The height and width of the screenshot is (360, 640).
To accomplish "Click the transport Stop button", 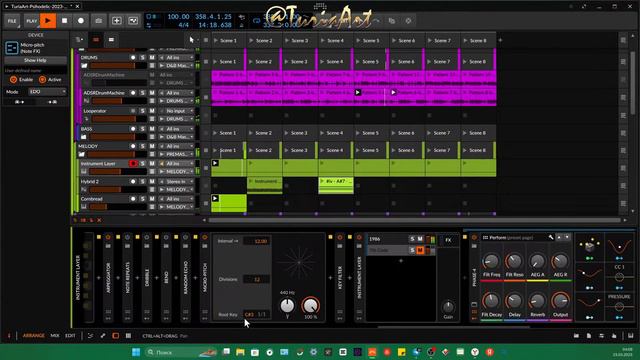I will pos(64,20).
